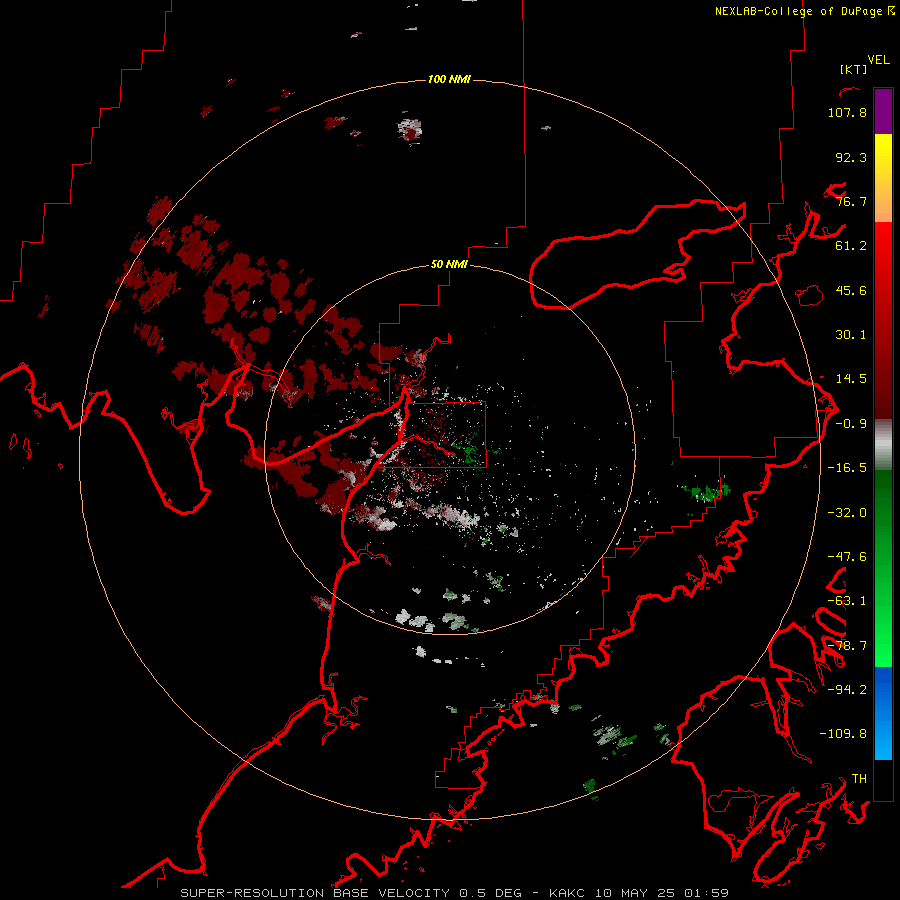Click the 30.1 velocity scale value
Image resolution: width=900 pixels, height=900 pixels.
851,335
